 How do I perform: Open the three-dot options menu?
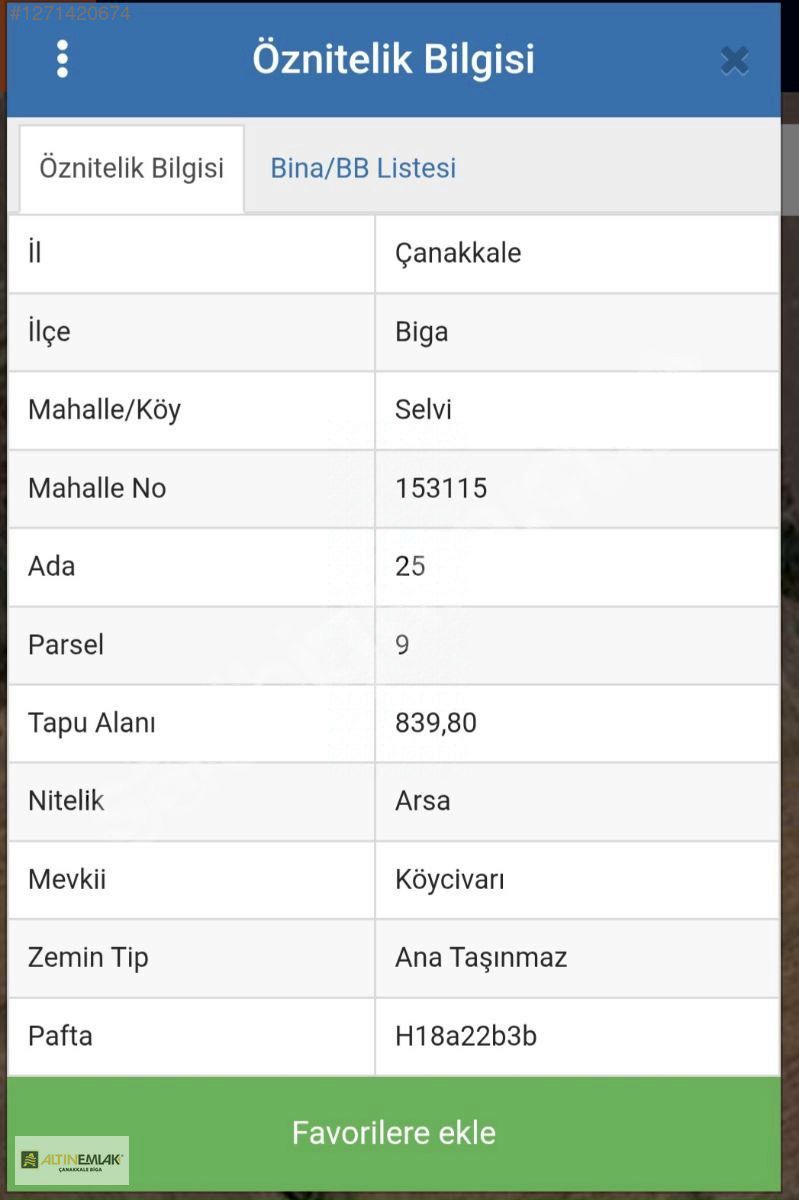tap(62, 59)
